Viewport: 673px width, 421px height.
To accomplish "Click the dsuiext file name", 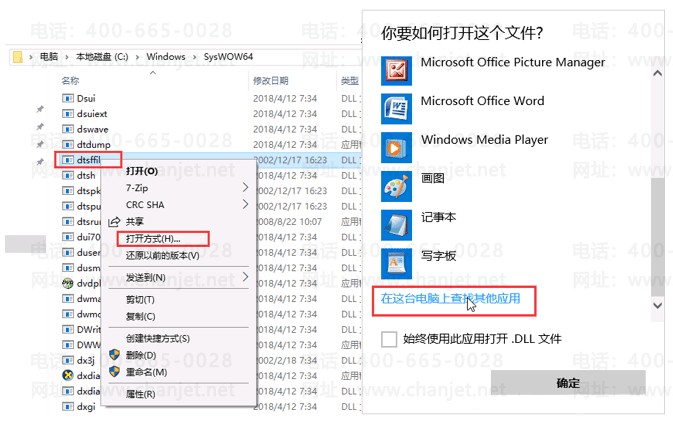I will pos(92,114).
